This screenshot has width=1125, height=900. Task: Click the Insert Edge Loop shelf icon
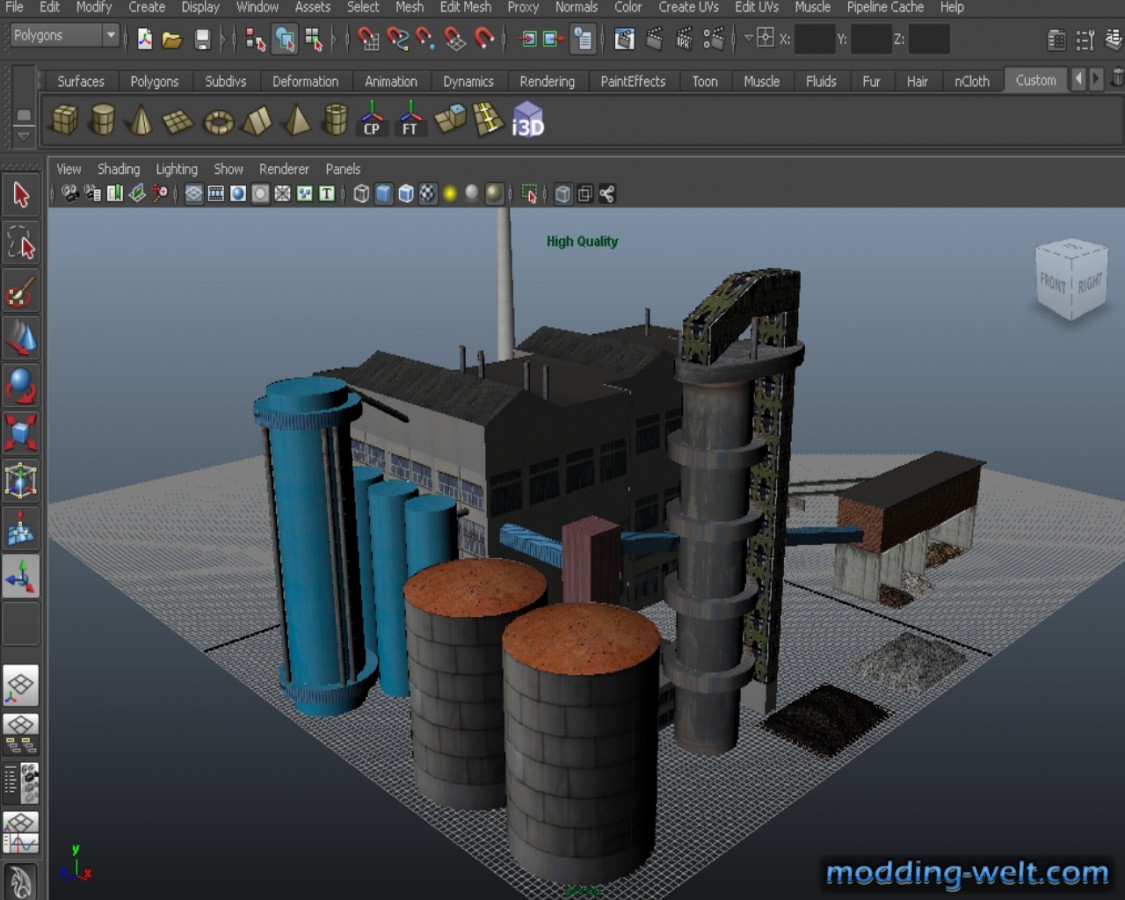(x=488, y=119)
